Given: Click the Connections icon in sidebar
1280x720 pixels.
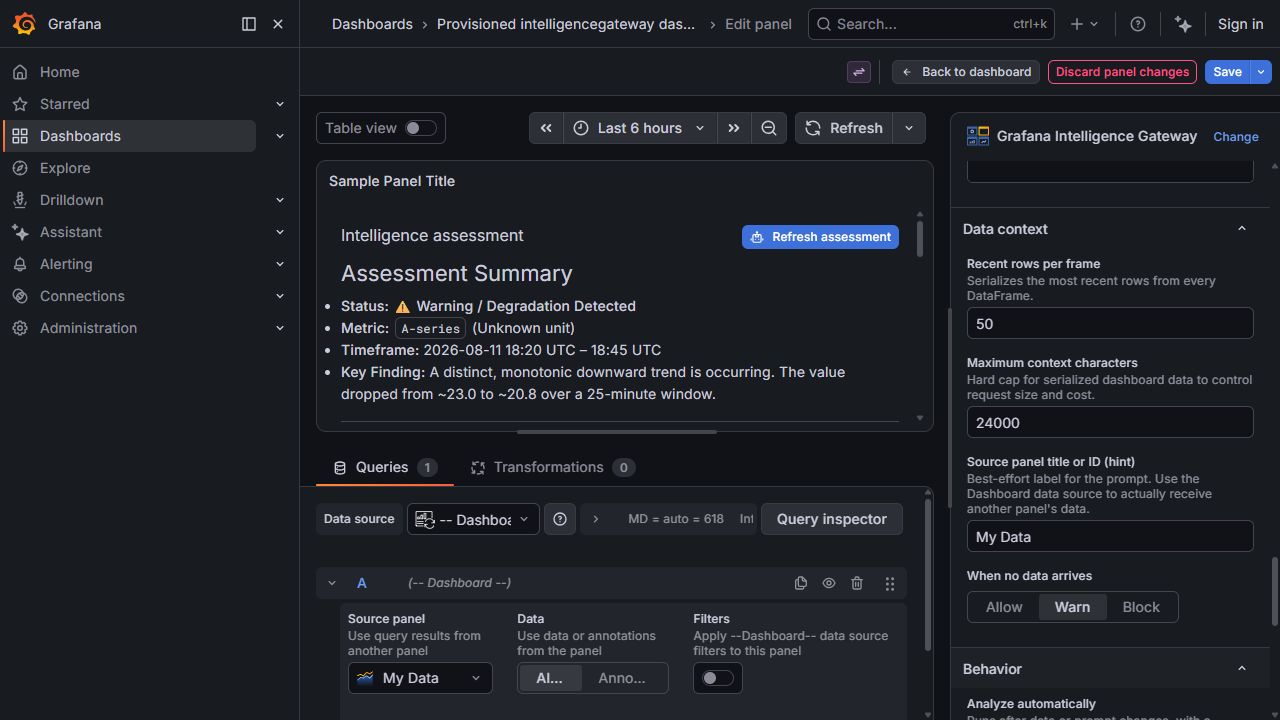Looking at the screenshot, I should 20,296.
